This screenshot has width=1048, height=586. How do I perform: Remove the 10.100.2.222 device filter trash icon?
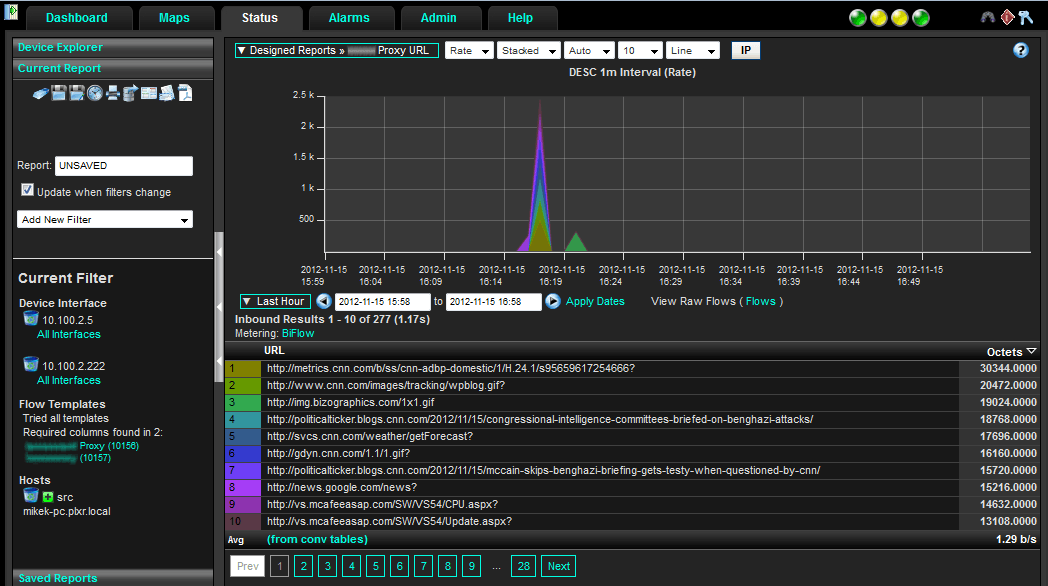click(x=31, y=364)
